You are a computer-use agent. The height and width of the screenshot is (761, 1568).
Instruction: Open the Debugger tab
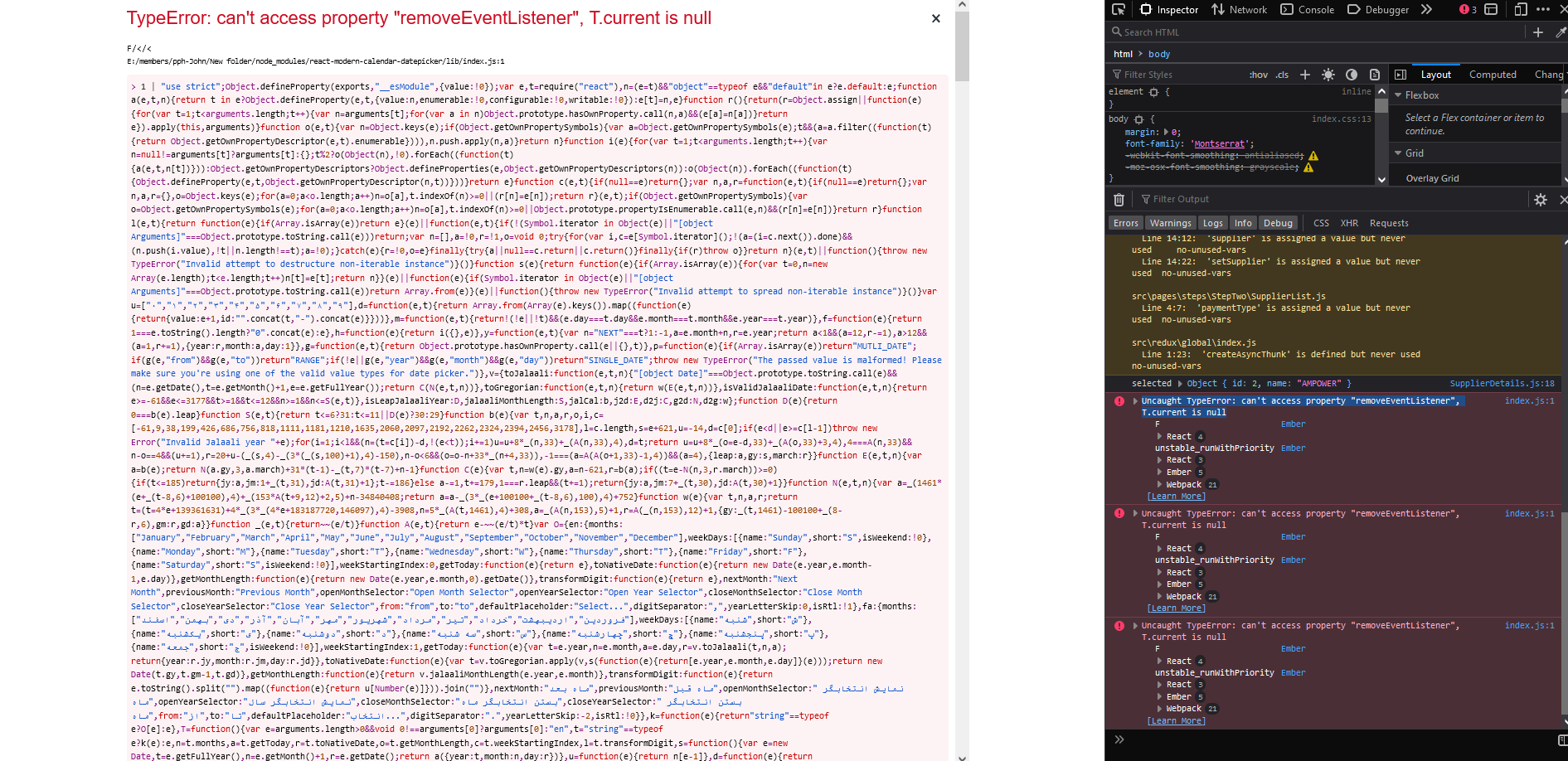[1378, 10]
